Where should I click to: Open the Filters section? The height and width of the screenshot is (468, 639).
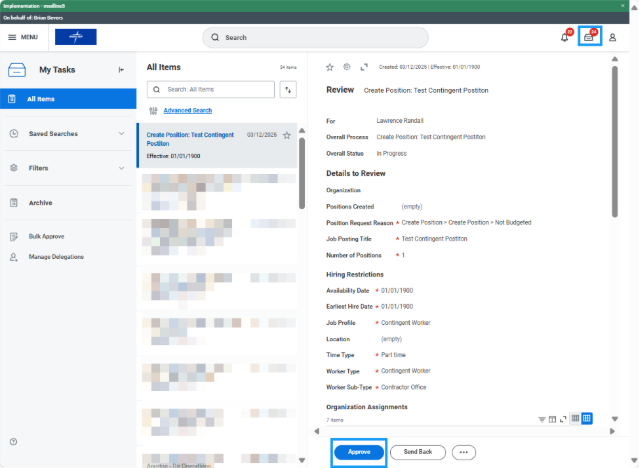(x=68, y=168)
